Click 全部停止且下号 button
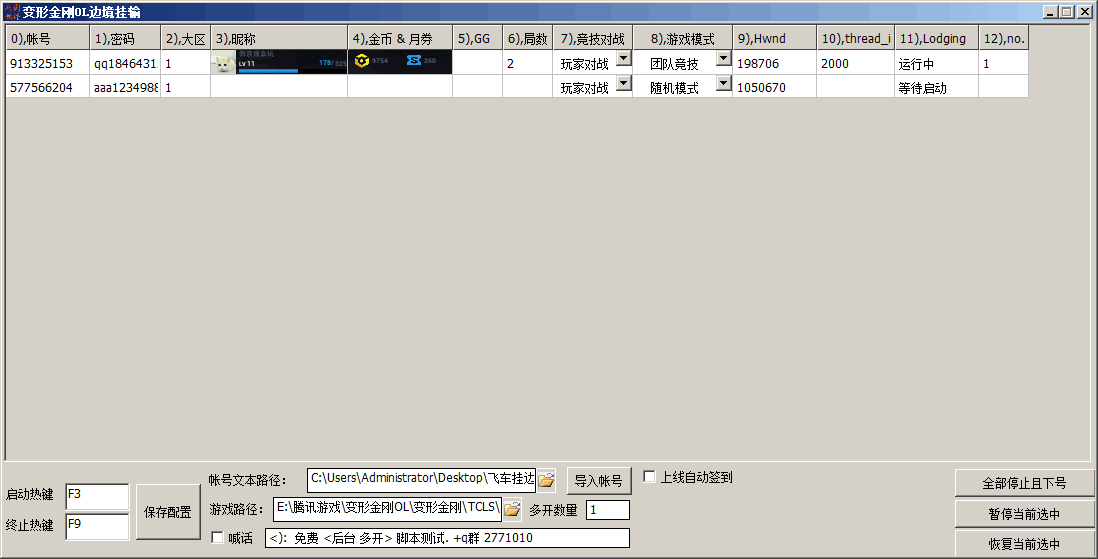This screenshot has width=1098, height=559. (1024, 483)
